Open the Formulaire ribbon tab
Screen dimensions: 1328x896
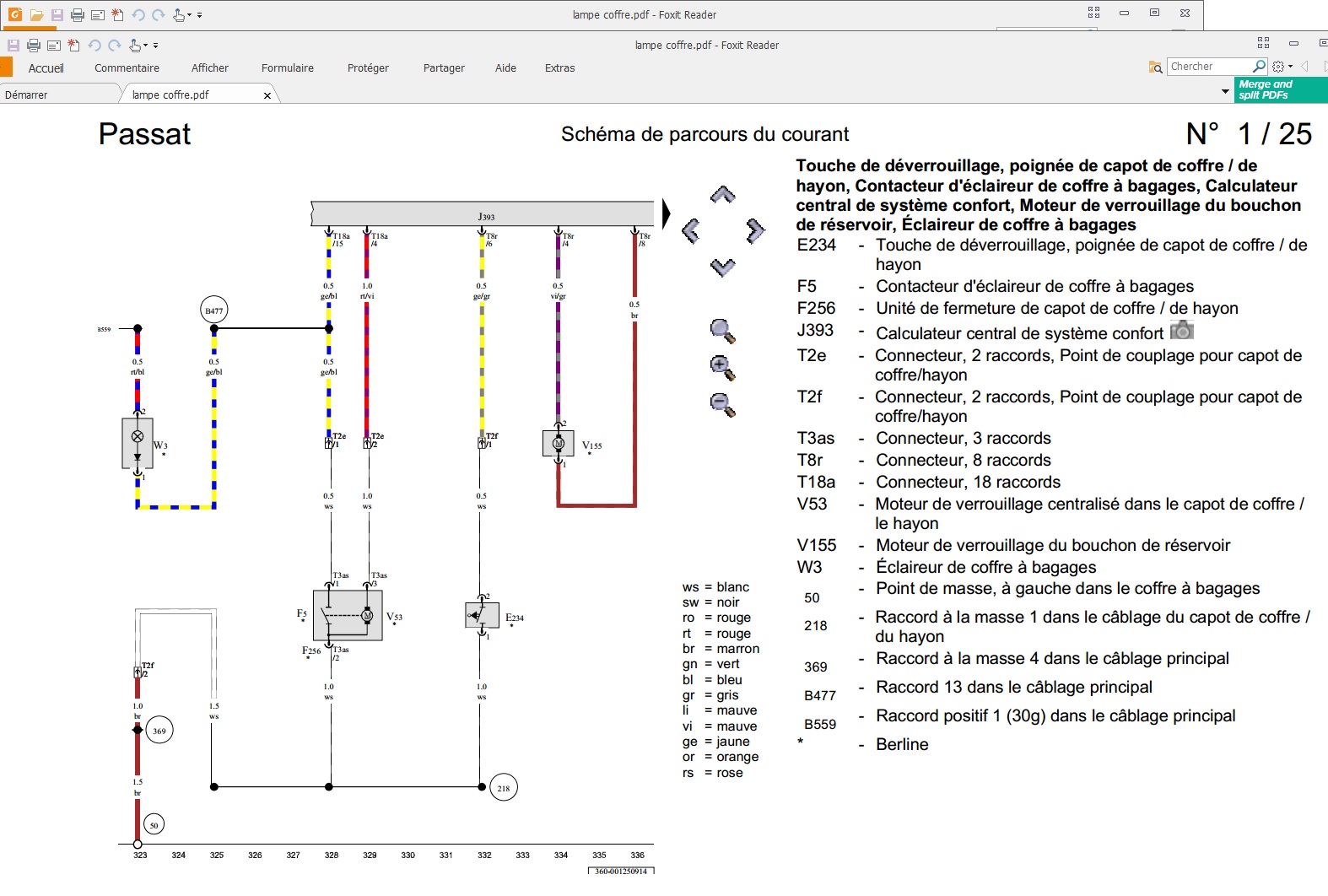click(x=288, y=68)
